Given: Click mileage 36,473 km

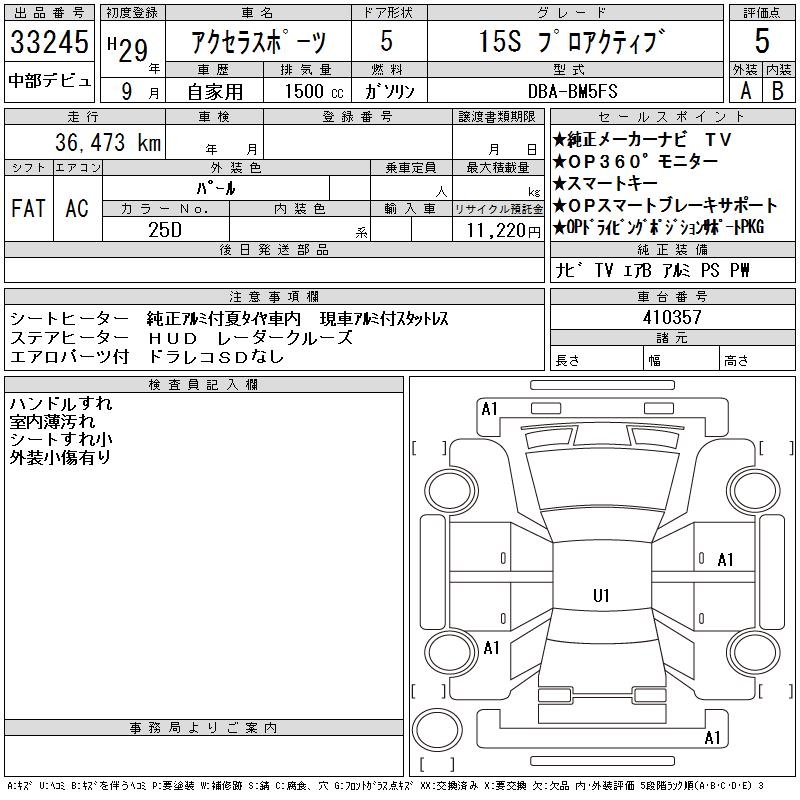Looking at the screenshot, I should 108,142.
